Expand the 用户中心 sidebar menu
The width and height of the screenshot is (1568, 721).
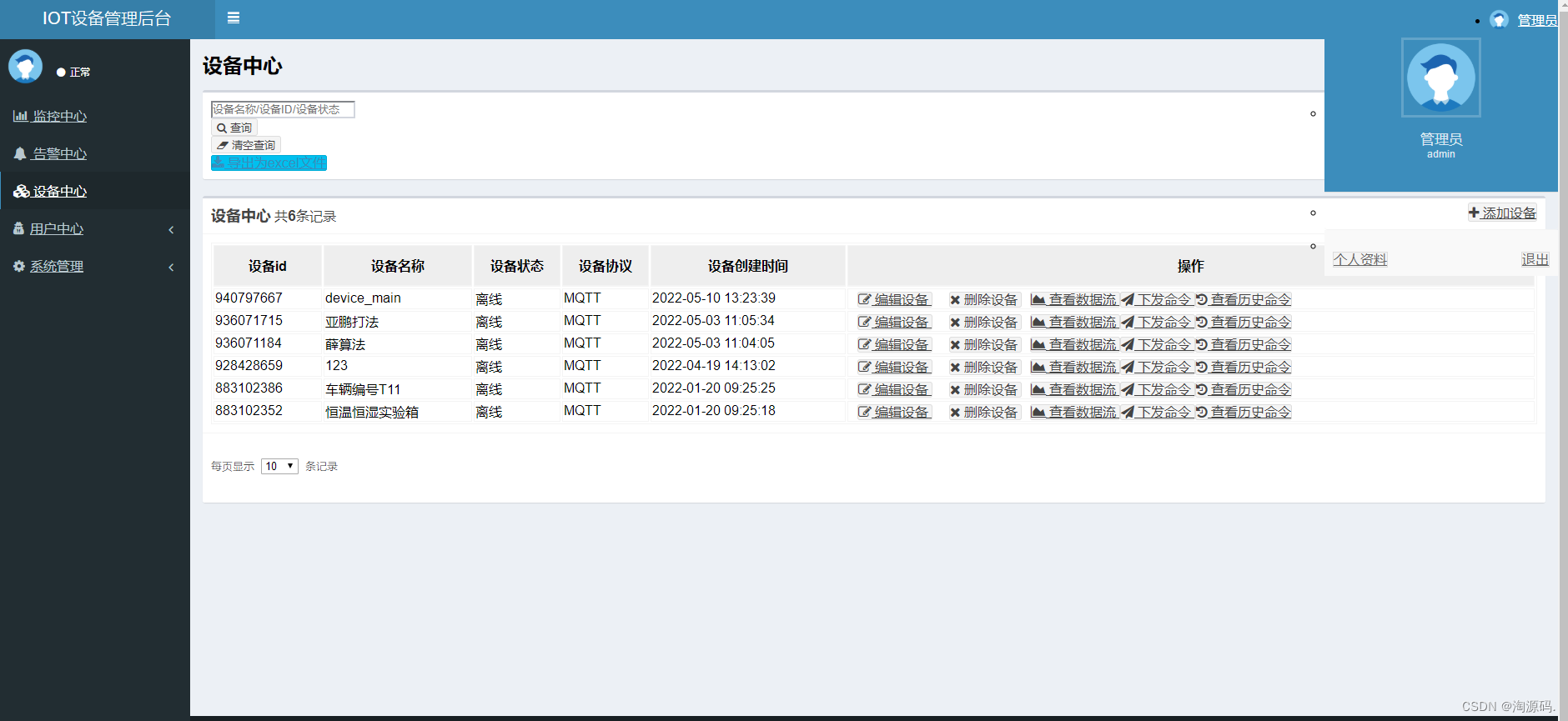(48, 228)
